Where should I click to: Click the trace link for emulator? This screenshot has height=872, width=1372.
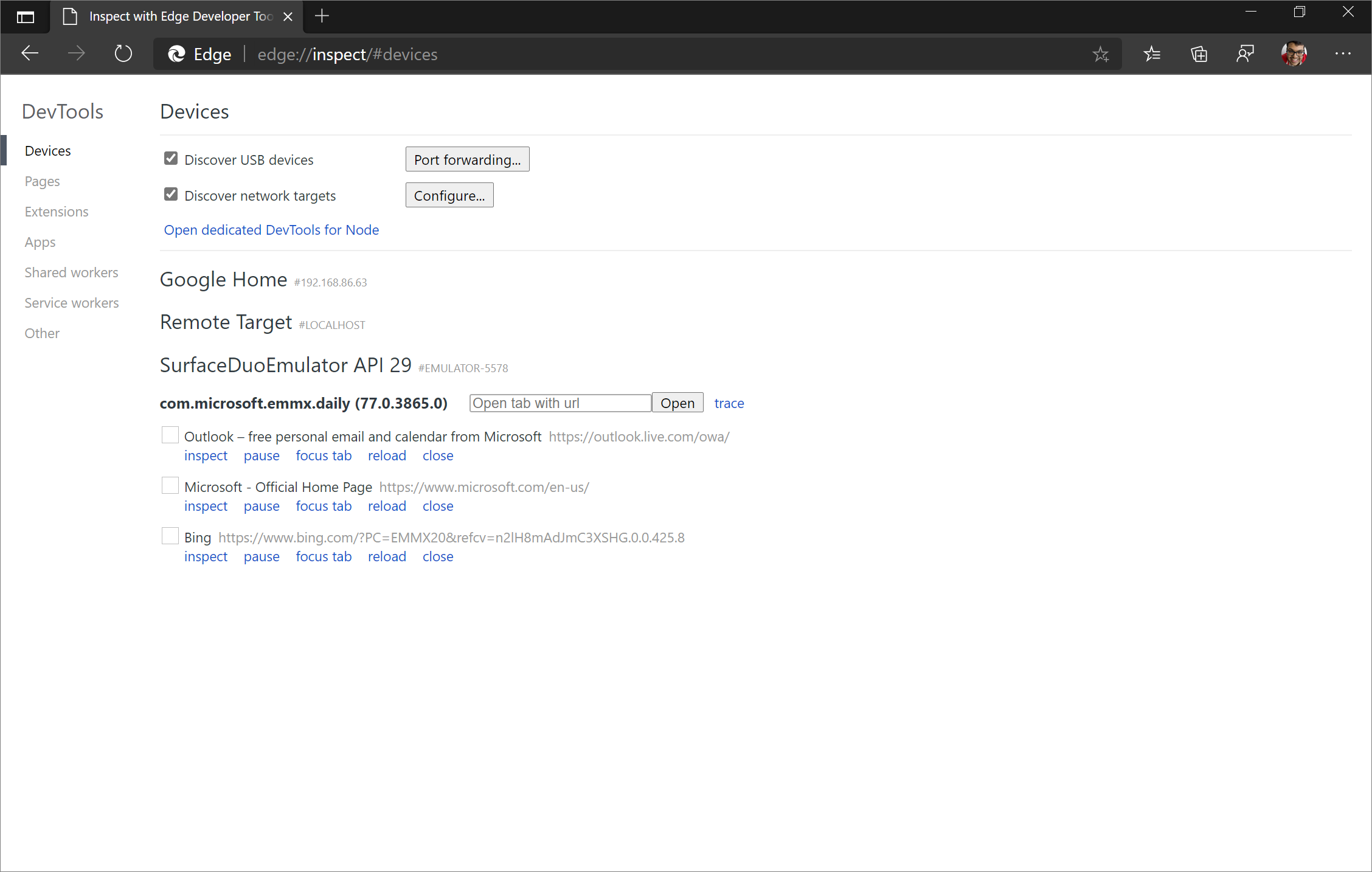(729, 402)
